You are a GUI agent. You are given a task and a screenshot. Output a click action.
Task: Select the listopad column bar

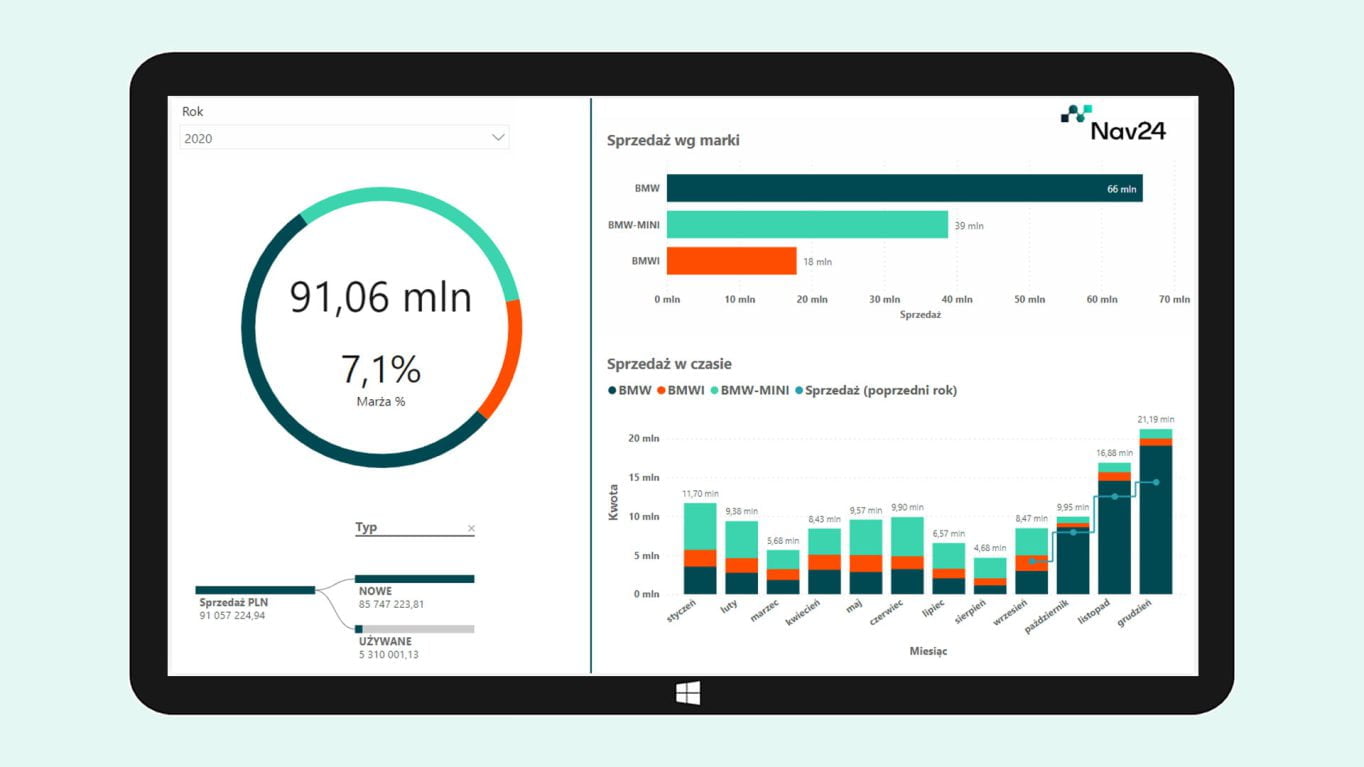(1114, 528)
